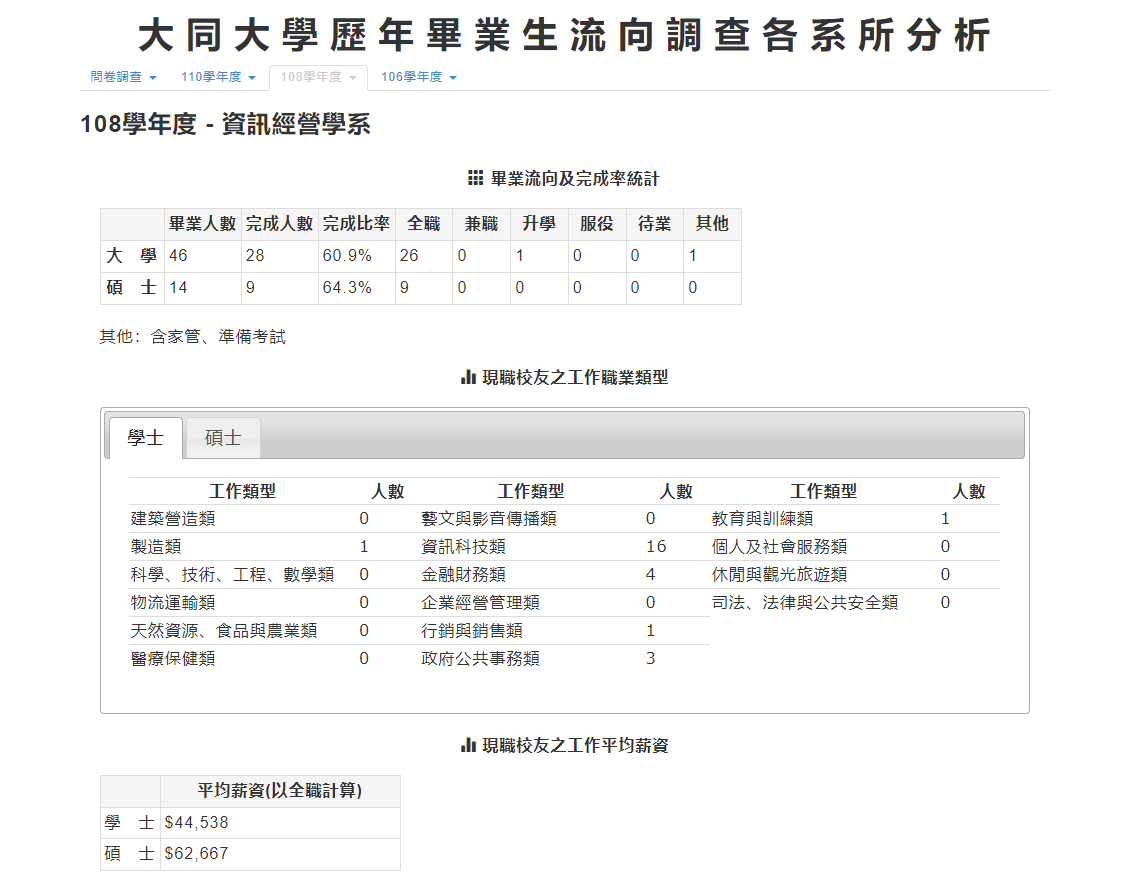Screen dimensions: 1129x893
Task: Click the 升學 column header
Action: (x=539, y=224)
